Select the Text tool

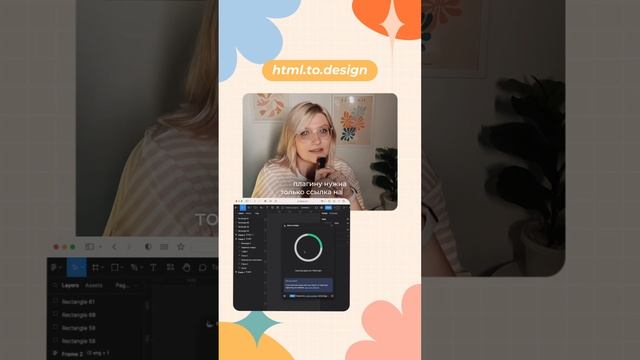coord(153,267)
